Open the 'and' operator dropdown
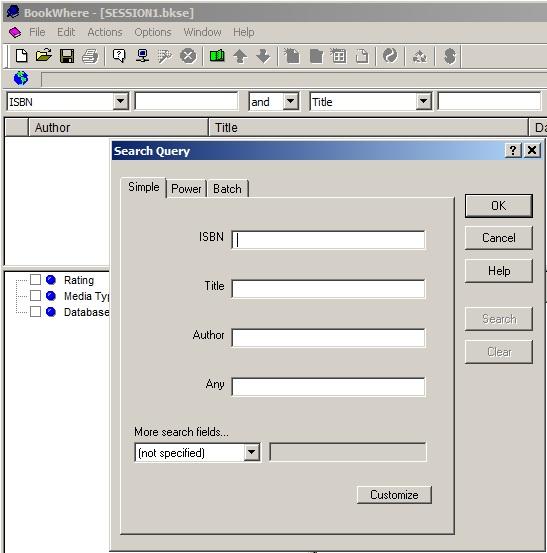The height and width of the screenshot is (553, 547). 291,102
